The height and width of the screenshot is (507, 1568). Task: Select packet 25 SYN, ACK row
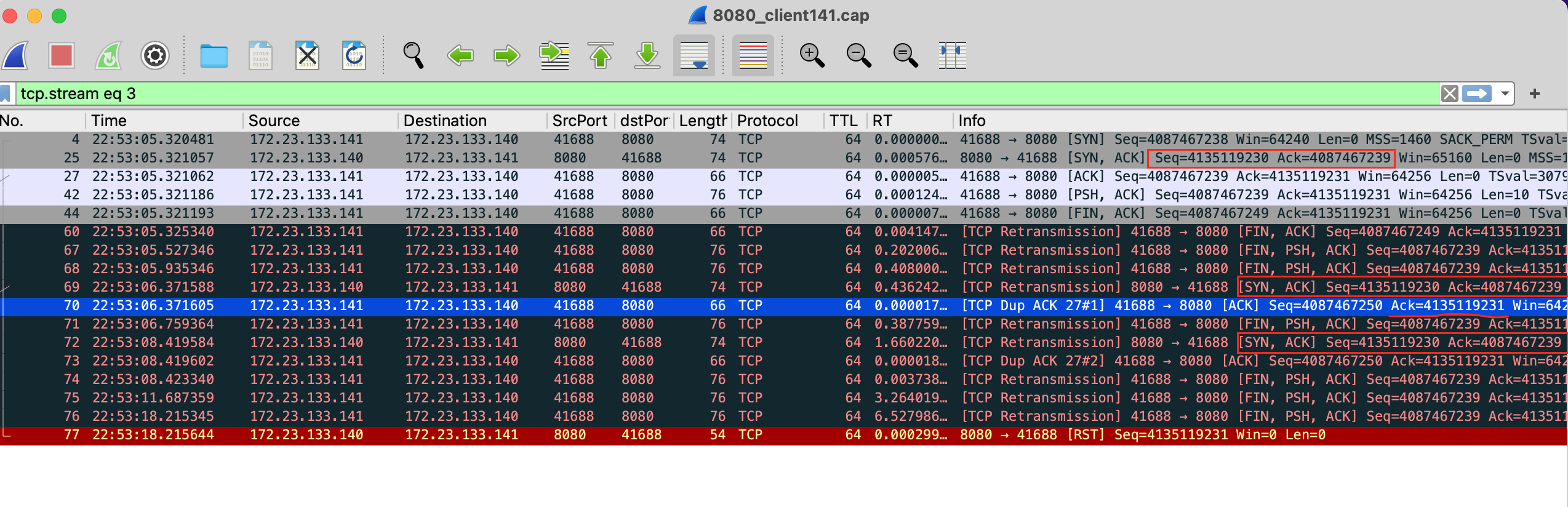pyautogui.click(x=783, y=158)
